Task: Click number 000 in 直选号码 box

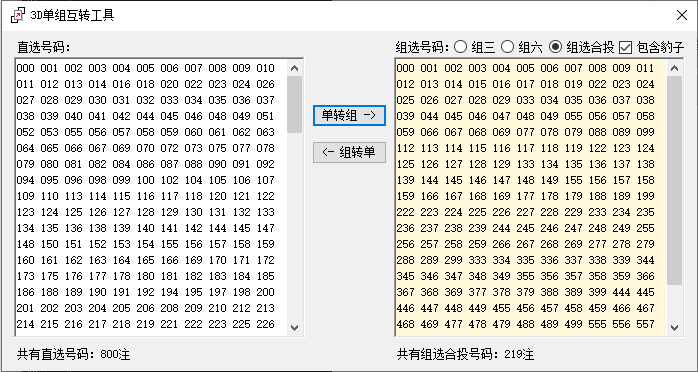Action: coord(25,68)
